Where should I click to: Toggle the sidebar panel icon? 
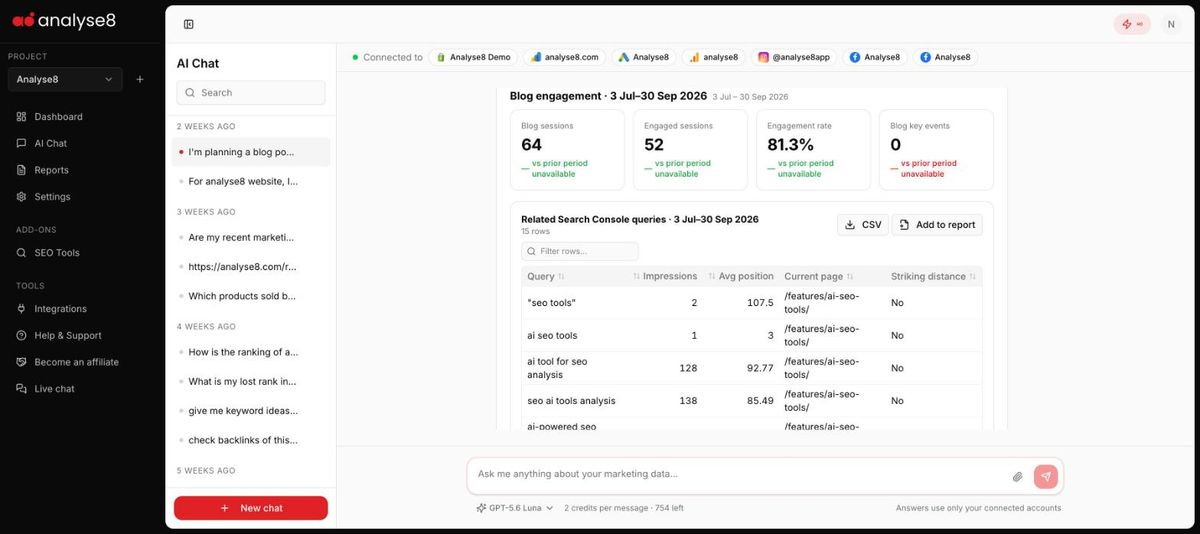coord(189,24)
